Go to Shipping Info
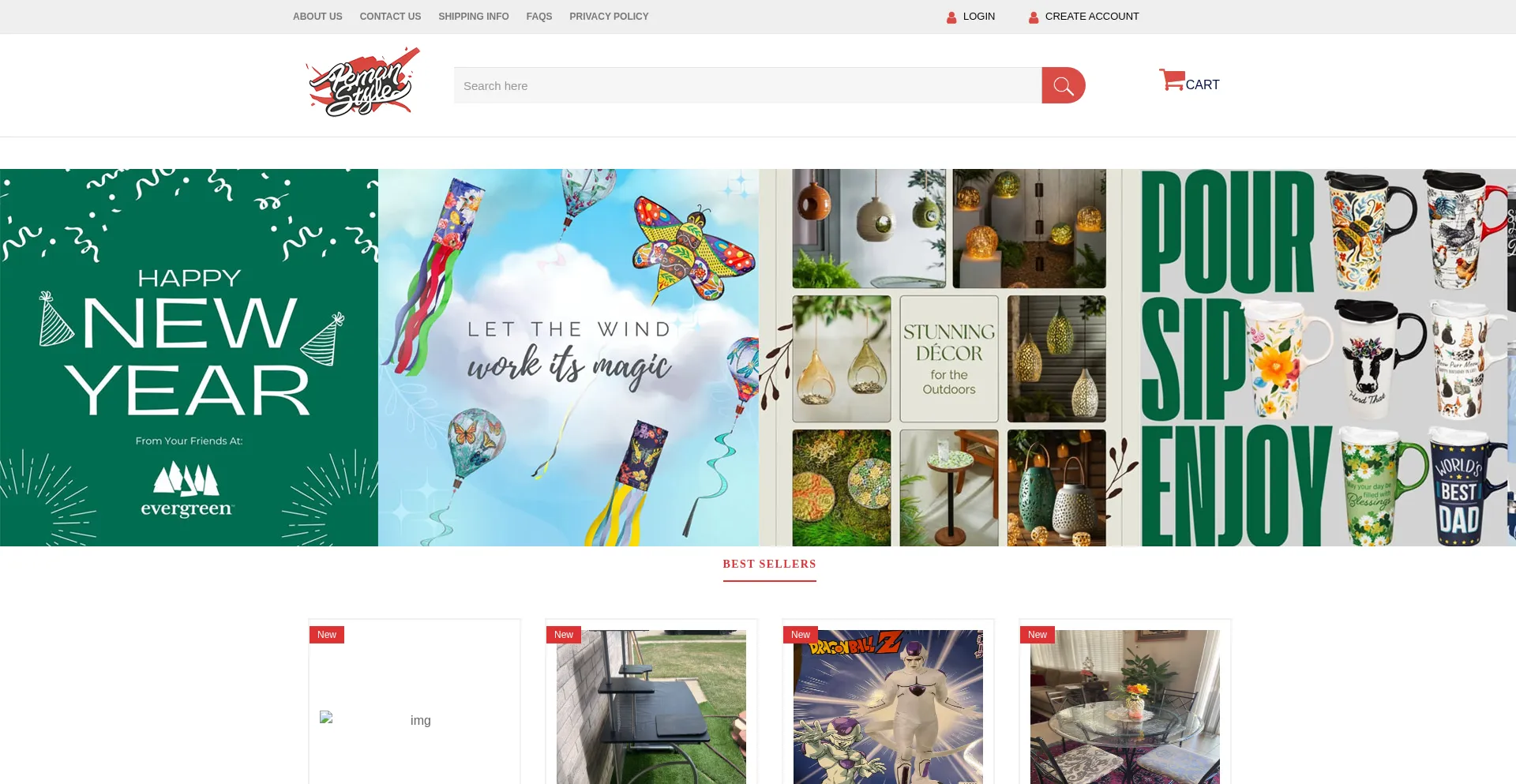The height and width of the screenshot is (784, 1516). tap(474, 17)
